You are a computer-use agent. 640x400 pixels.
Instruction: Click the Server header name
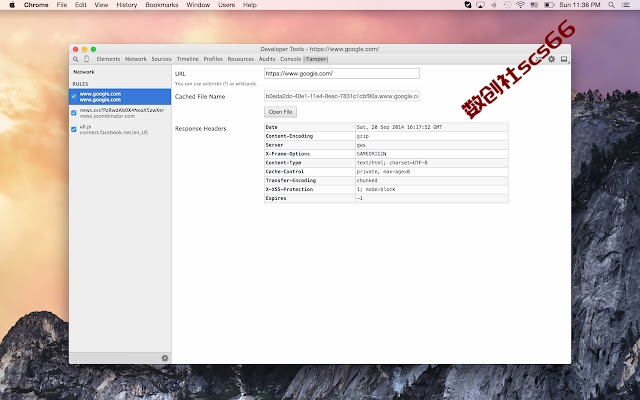click(x=274, y=145)
